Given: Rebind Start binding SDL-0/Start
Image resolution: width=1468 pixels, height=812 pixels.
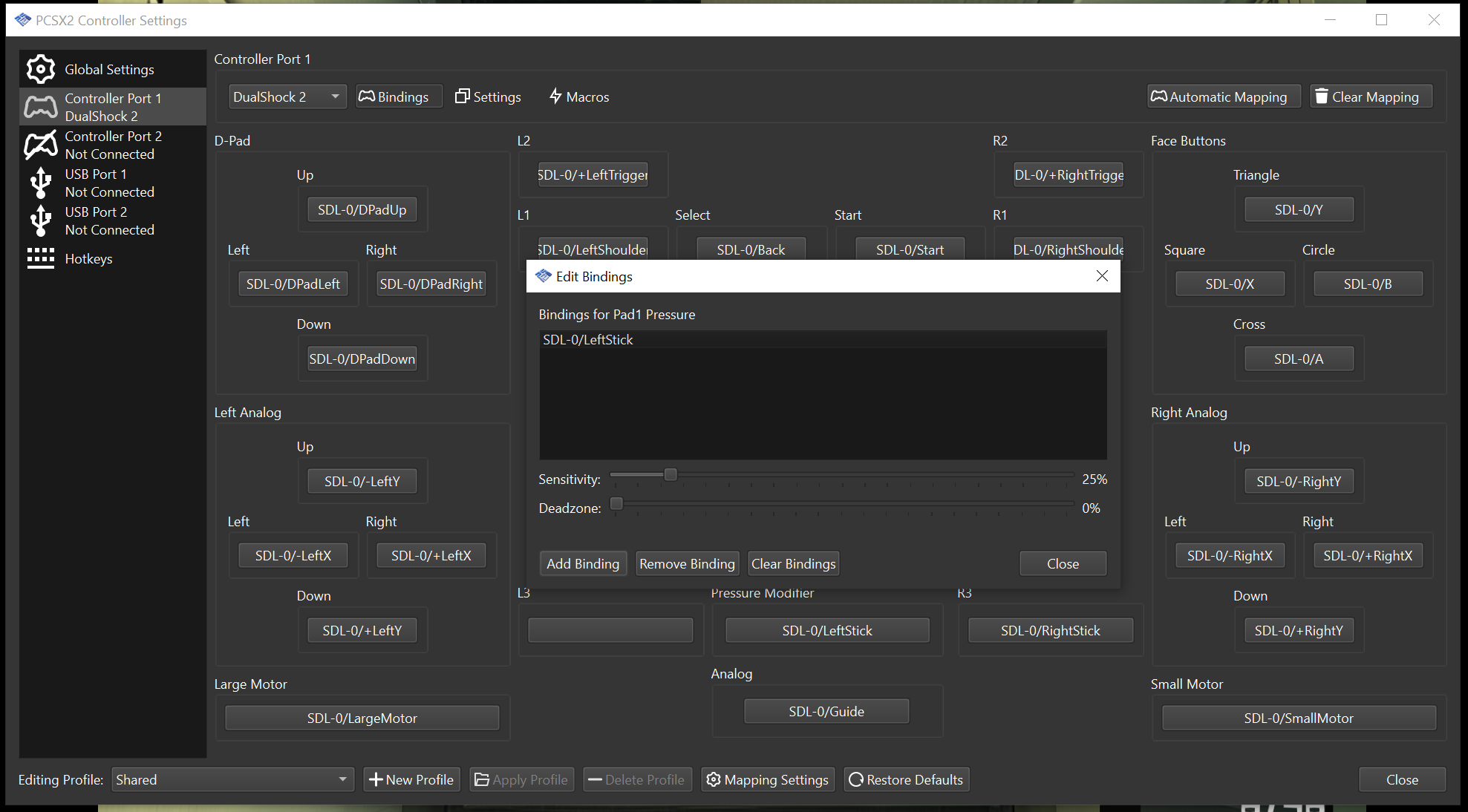Looking at the screenshot, I should click(910, 249).
